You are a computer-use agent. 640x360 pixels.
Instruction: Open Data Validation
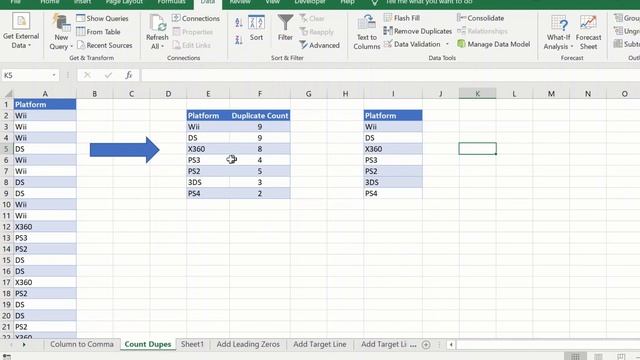click(x=412, y=44)
